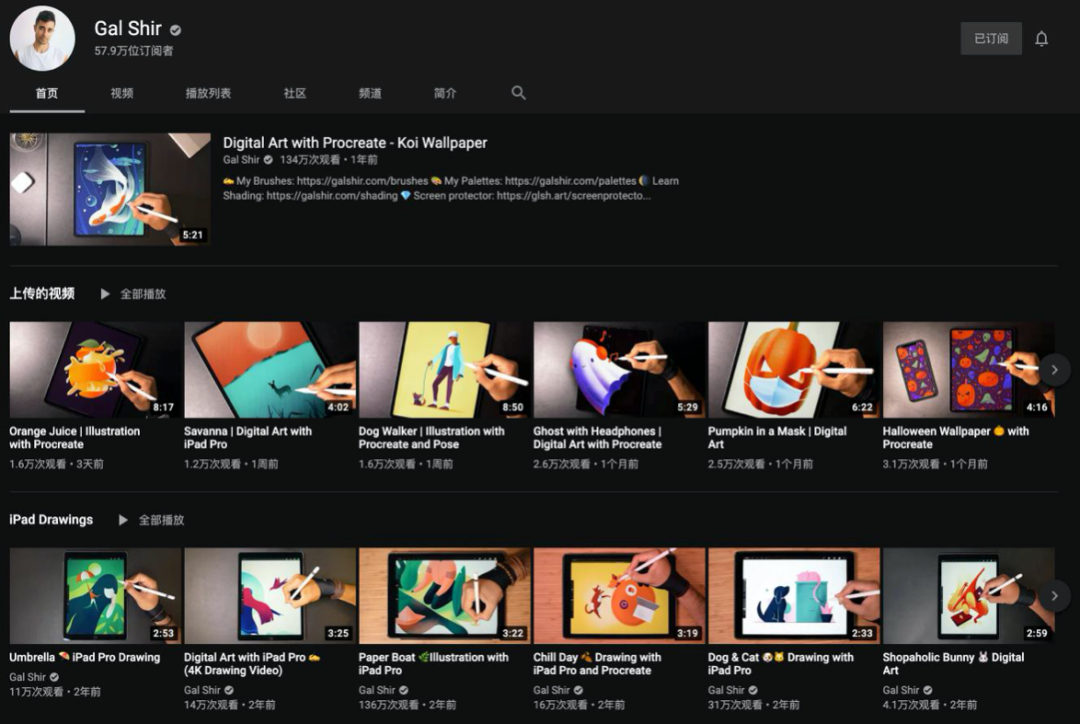The width and height of the screenshot is (1080, 724).
Task: Open the channel search magnifier icon
Action: pyautogui.click(x=519, y=92)
